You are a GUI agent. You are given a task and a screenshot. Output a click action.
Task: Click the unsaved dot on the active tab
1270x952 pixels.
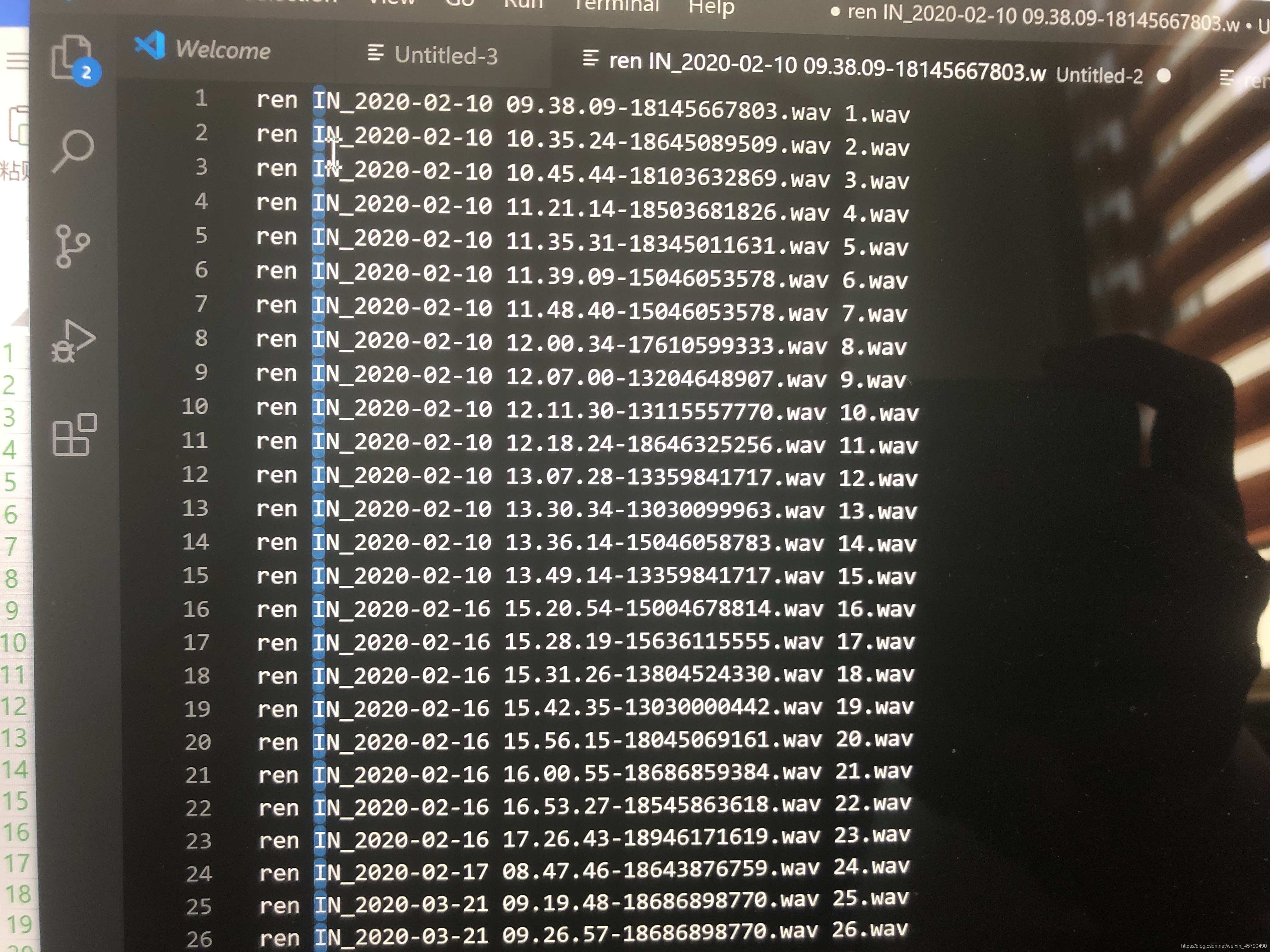pyautogui.click(x=1164, y=76)
